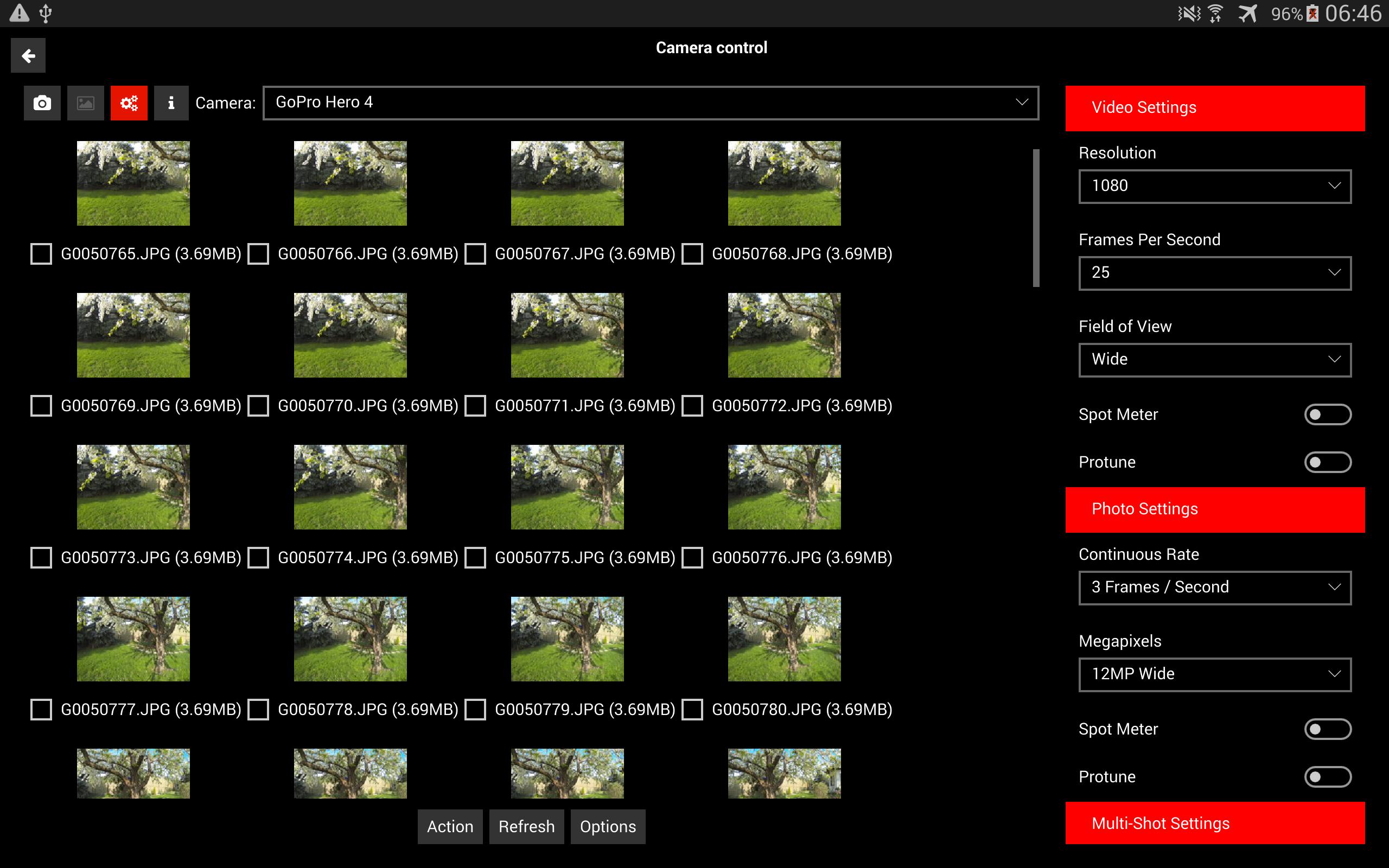Viewport: 1389px width, 868px height.
Task: Check the box for G0050766.JPG
Action: pyautogui.click(x=258, y=254)
